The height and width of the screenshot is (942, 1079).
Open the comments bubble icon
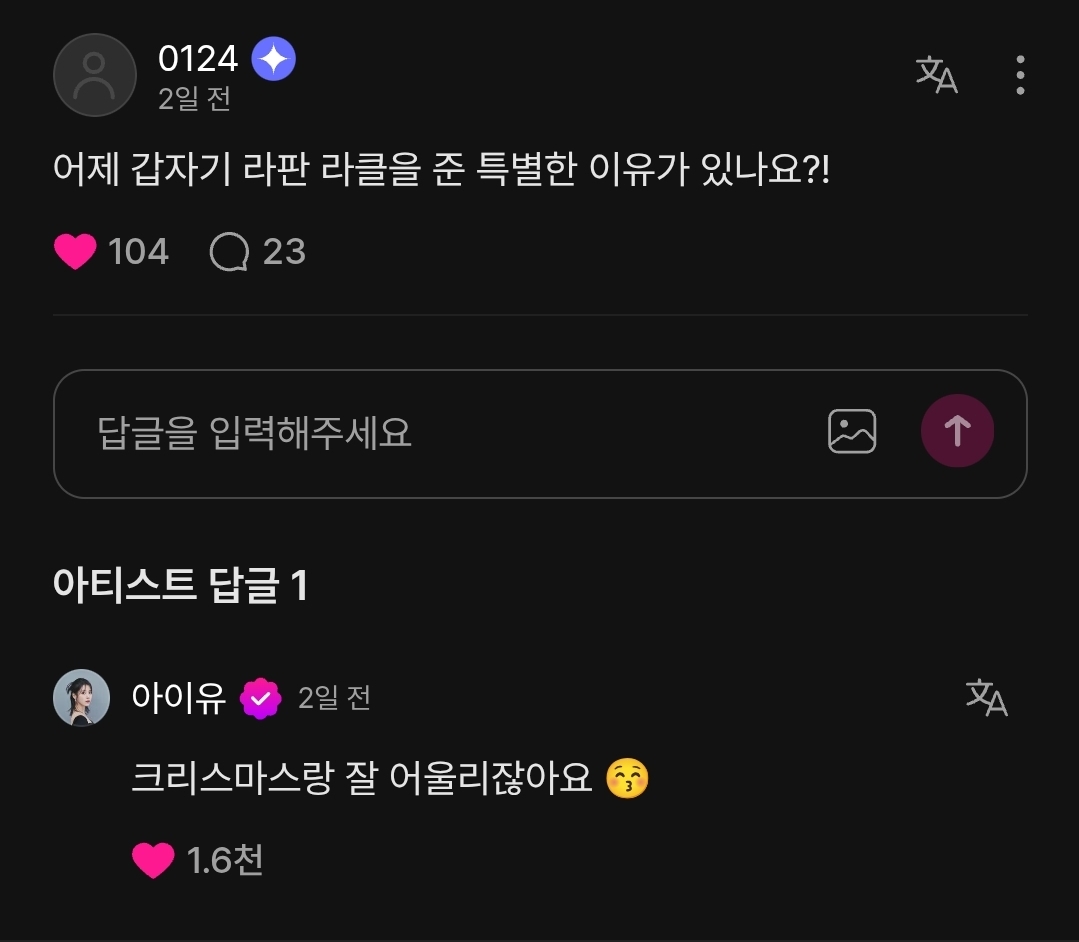(229, 252)
